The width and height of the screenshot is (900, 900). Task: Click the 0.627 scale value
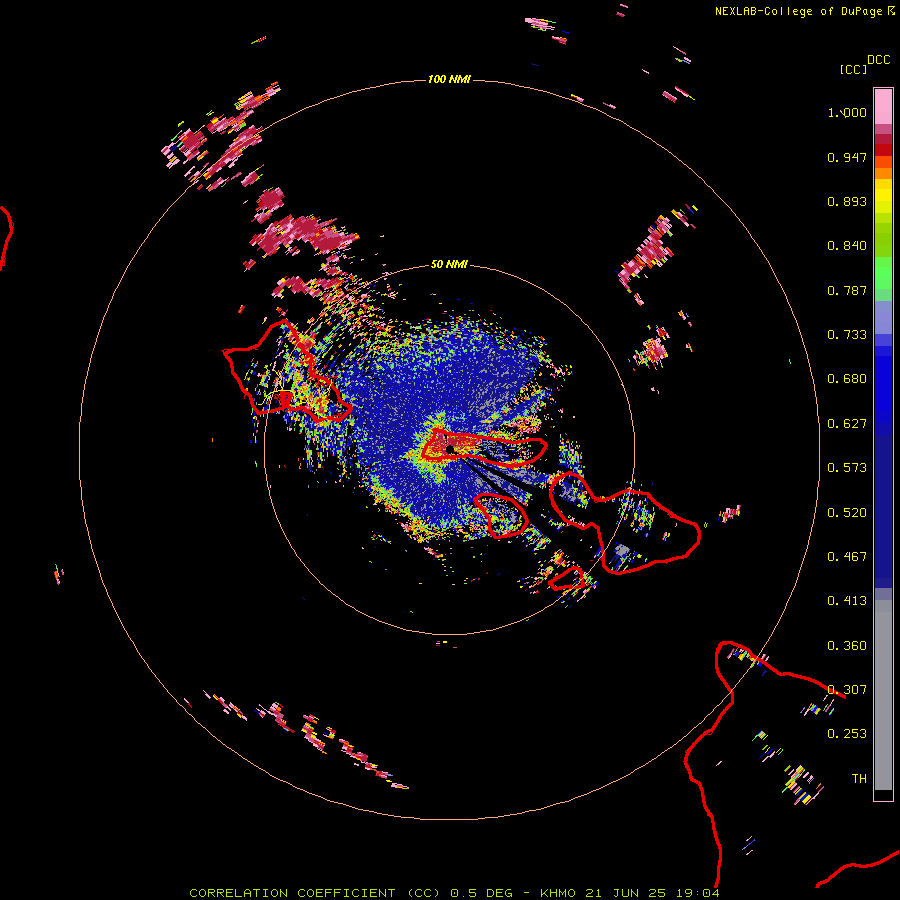[847, 424]
